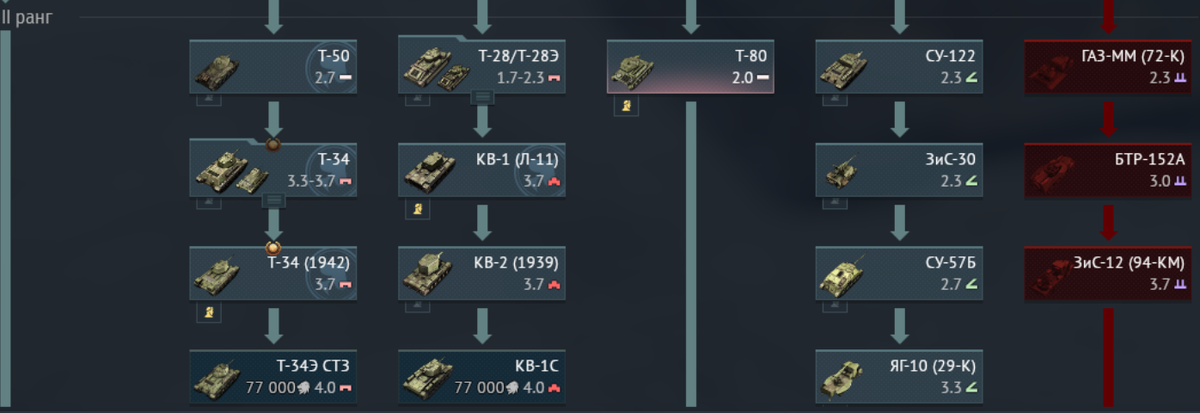This screenshot has width=1200, height=413.
Task: Open the ГАЗ-ММ (72-К) locked vehicle
Action: [x=1108, y=68]
